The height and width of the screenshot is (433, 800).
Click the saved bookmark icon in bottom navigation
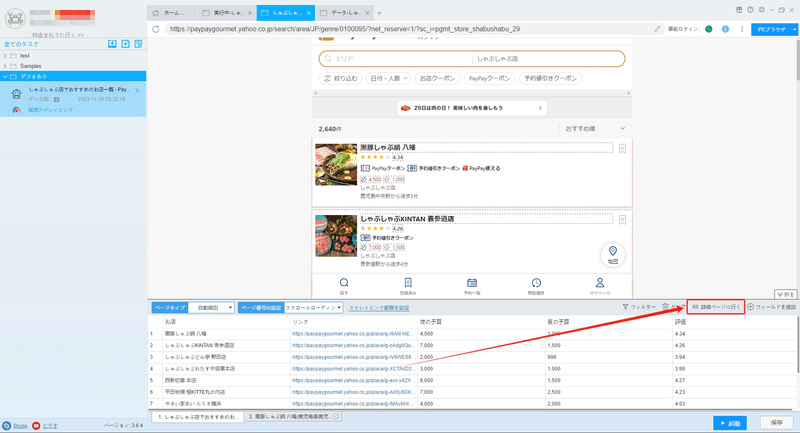pyautogui.click(x=408, y=283)
